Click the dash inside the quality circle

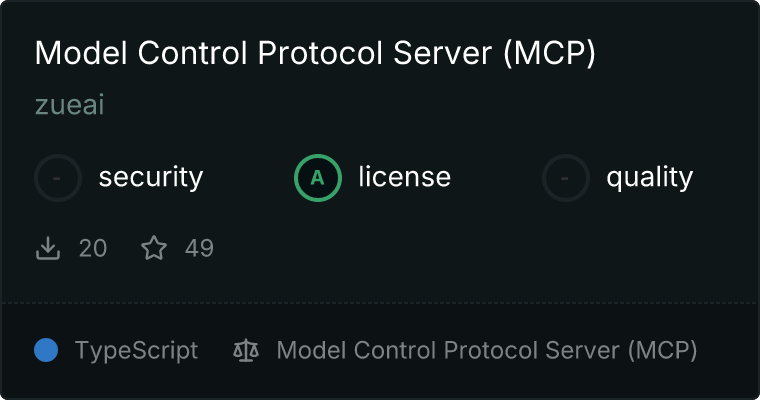click(x=565, y=178)
